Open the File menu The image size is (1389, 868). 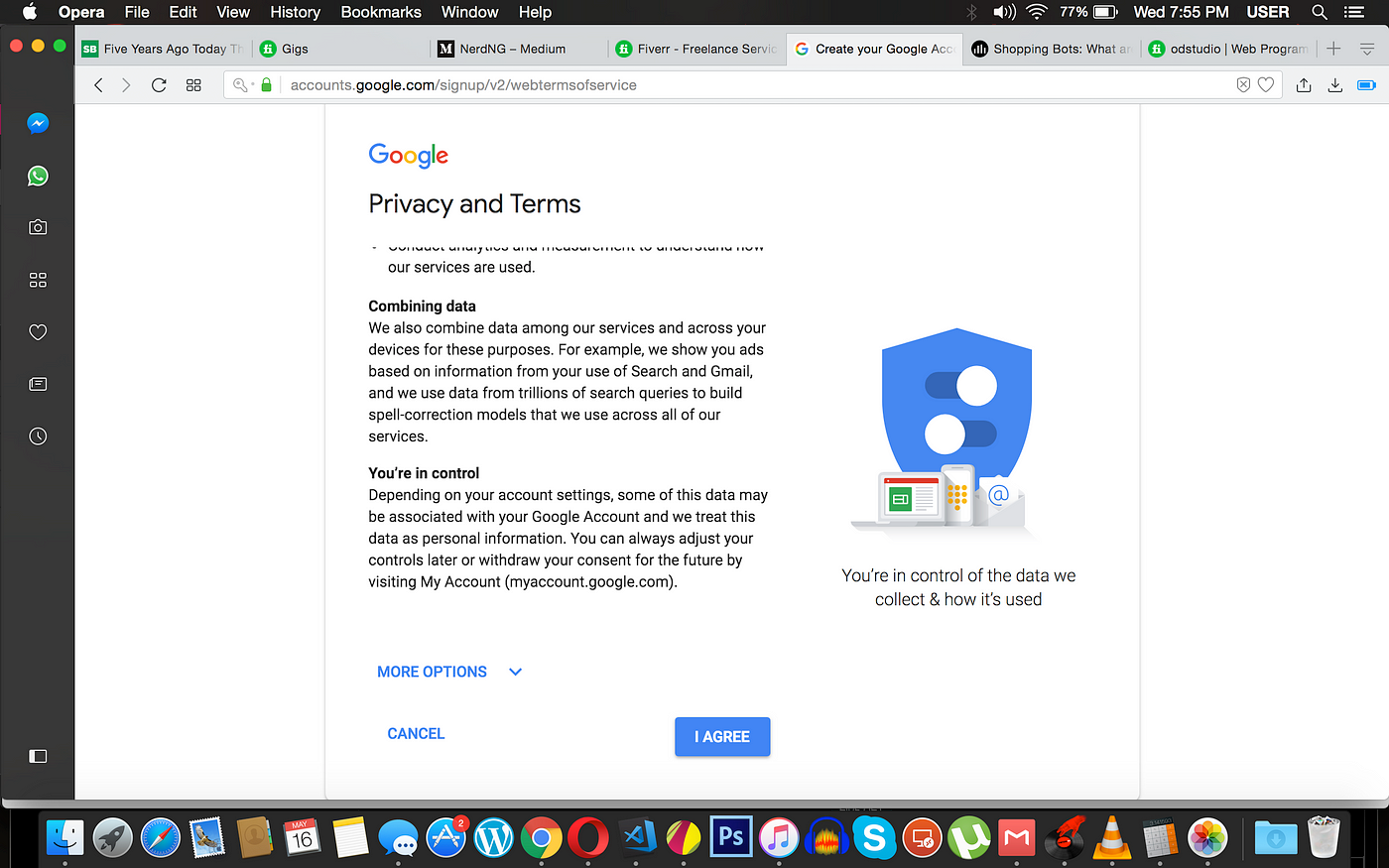137,12
